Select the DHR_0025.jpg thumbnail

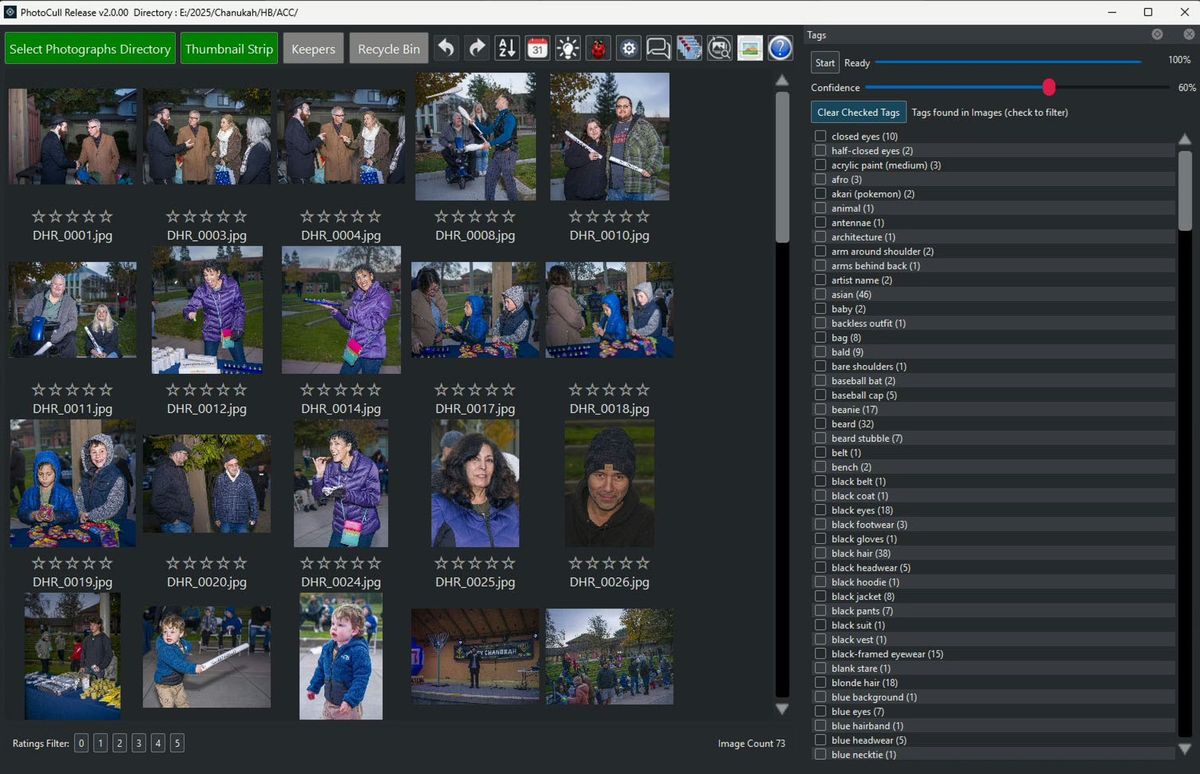[x=474, y=483]
